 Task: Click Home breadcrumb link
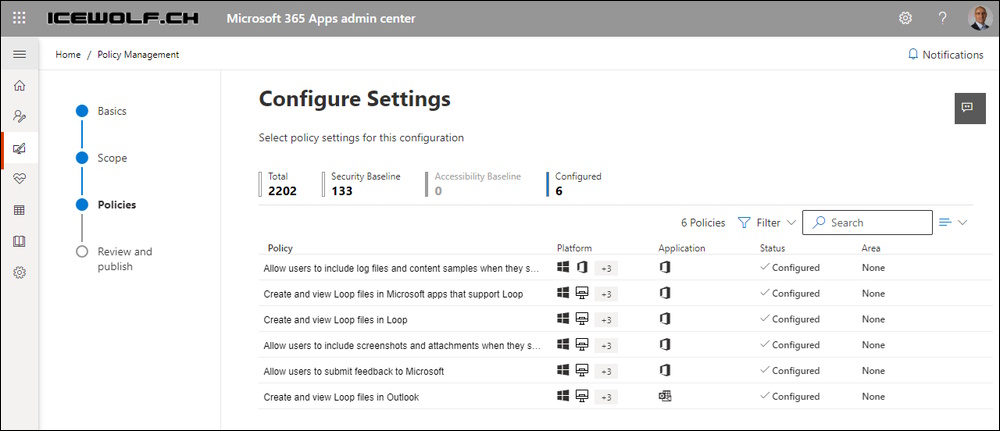coord(68,55)
